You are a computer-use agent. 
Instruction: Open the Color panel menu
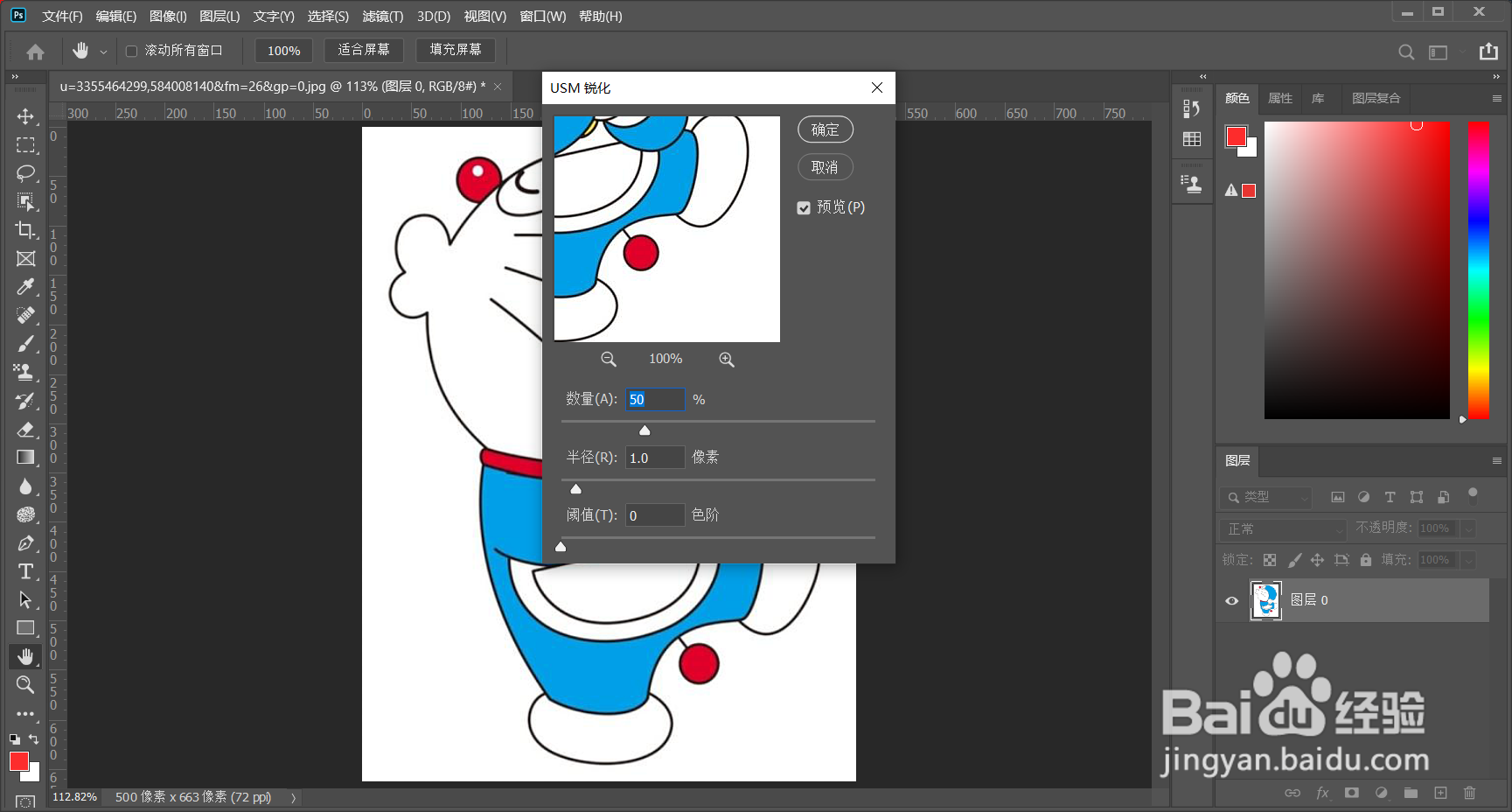click(x=1496, y=99)
